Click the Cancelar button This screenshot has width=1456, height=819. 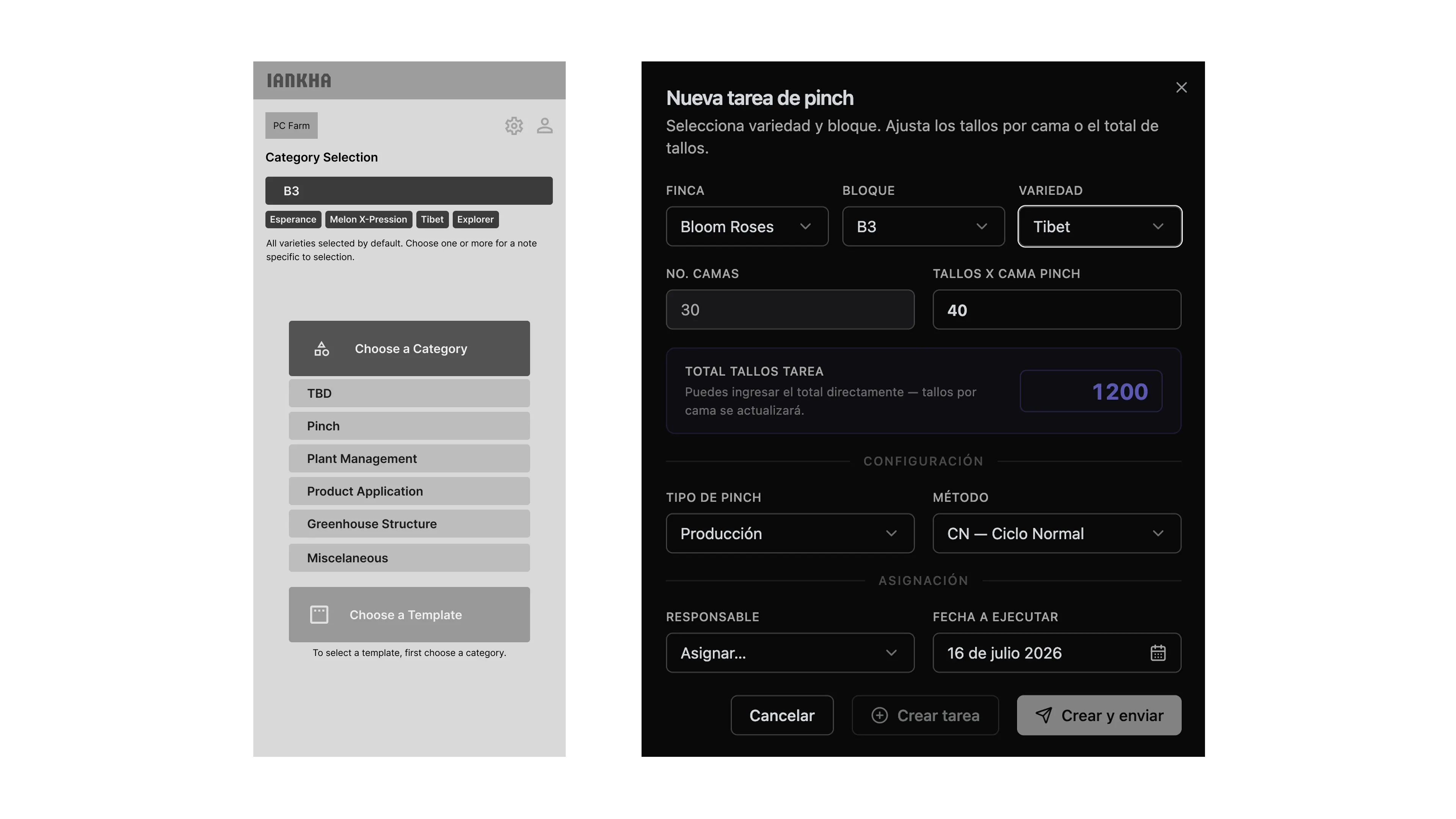tap(782, 715)
